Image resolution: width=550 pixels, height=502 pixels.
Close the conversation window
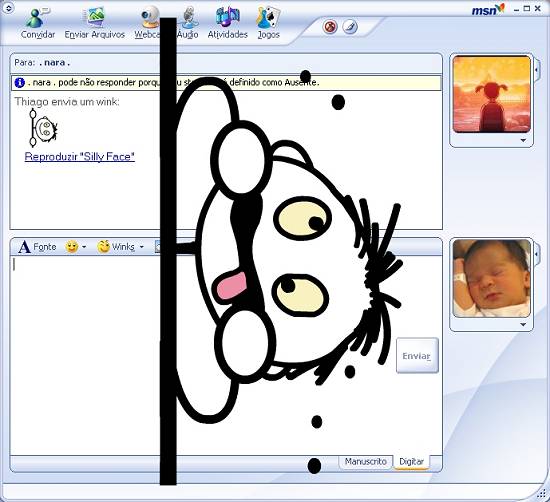click(537, 9)
